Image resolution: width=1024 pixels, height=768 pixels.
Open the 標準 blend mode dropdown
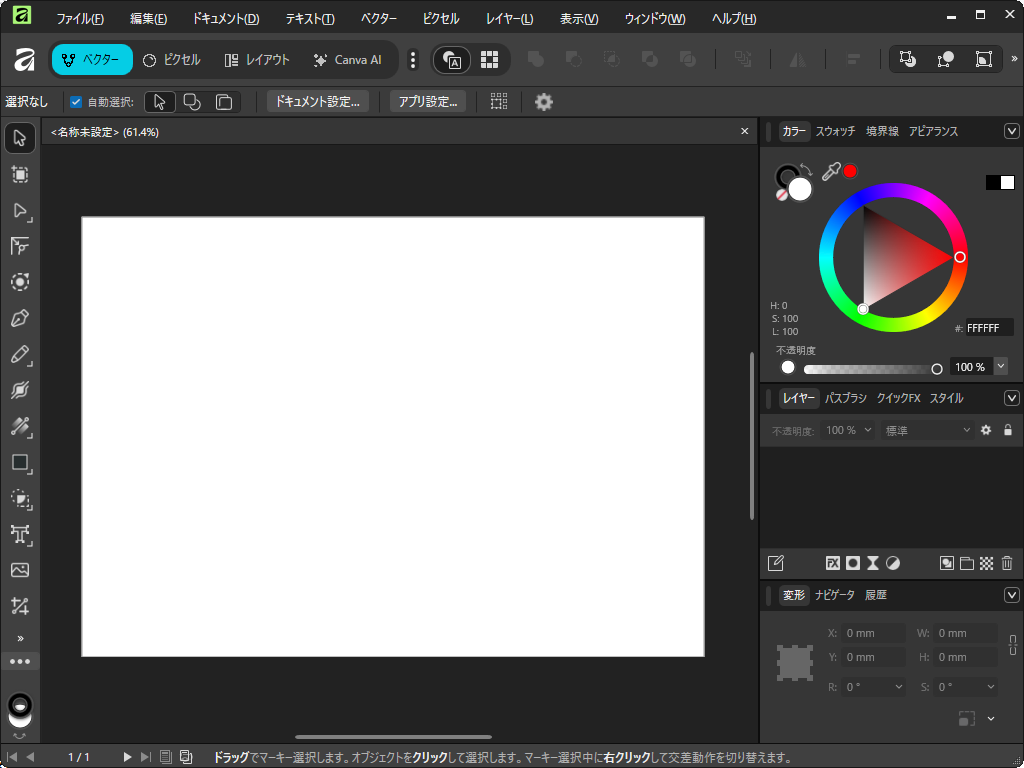coord(926,430)
